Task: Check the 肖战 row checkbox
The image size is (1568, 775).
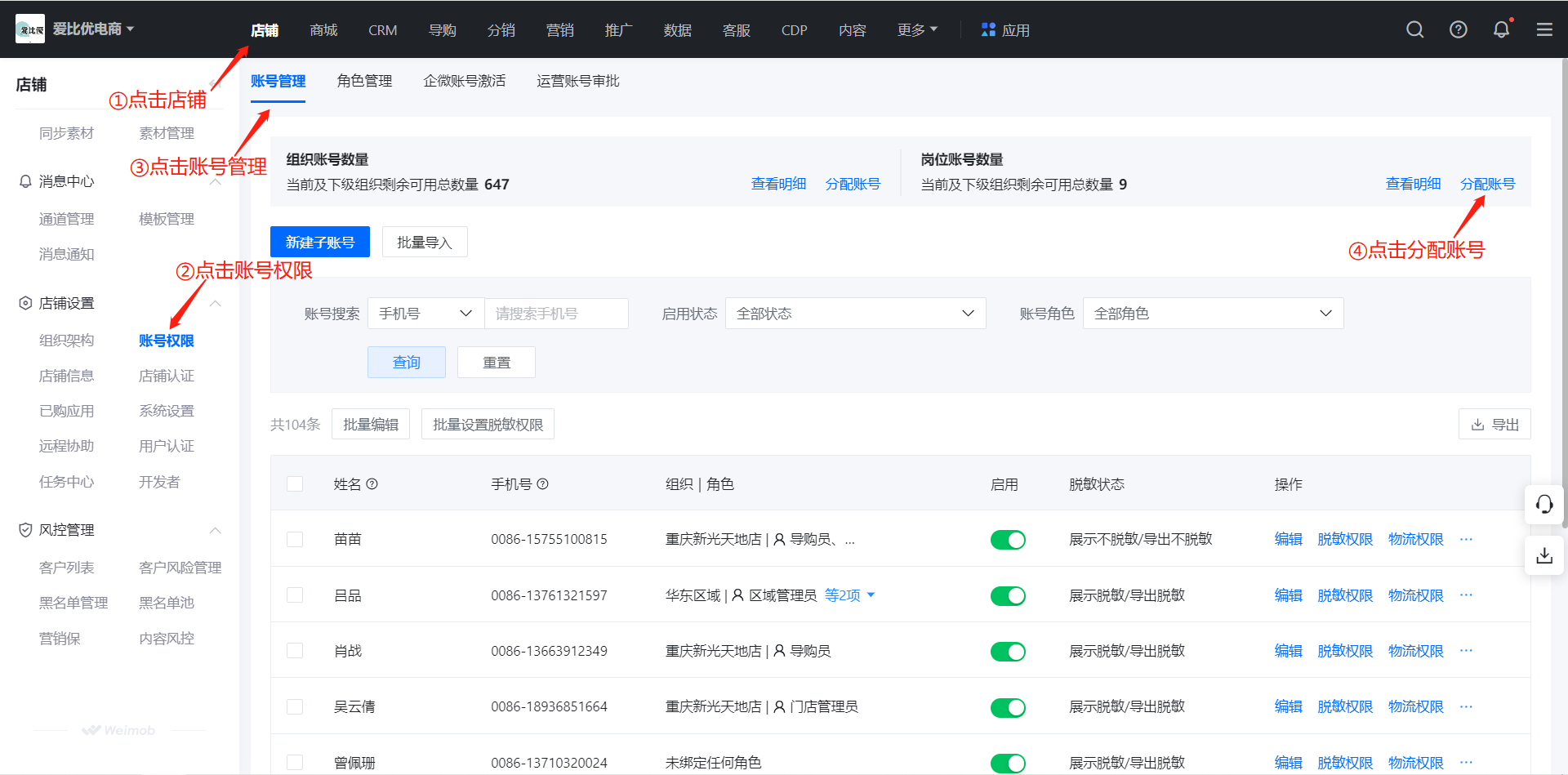Action: [295, 651]
